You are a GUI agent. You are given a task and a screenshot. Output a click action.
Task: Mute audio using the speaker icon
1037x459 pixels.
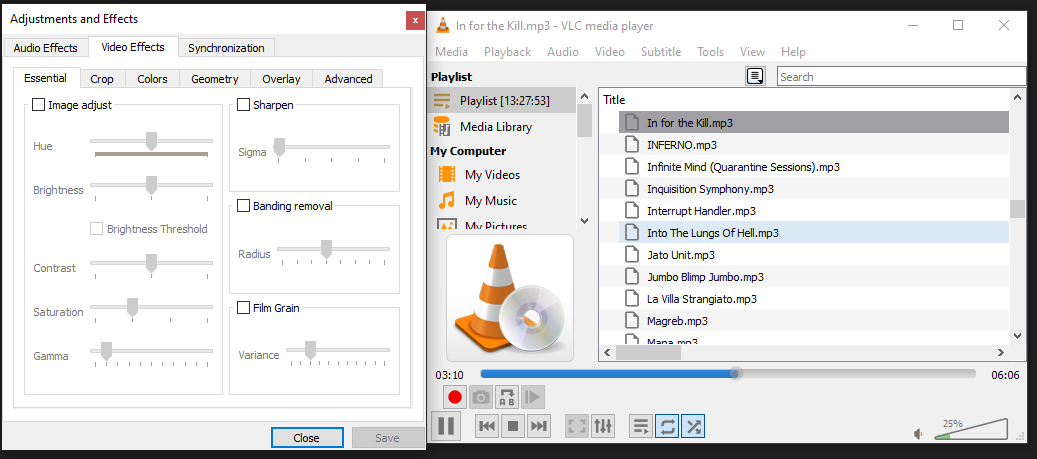[x=919, y=434]
